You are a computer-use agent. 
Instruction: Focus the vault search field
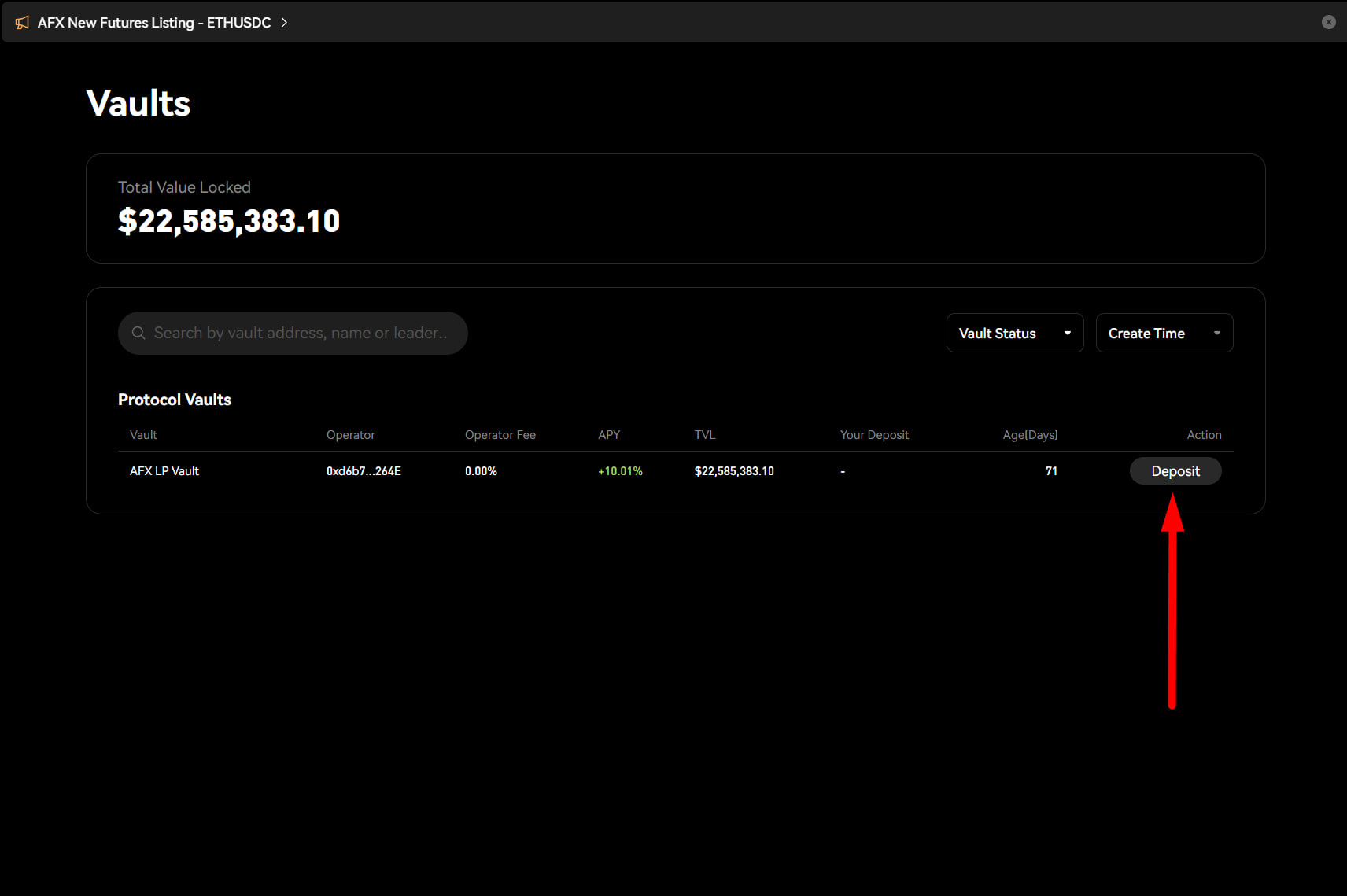[293, 333]
